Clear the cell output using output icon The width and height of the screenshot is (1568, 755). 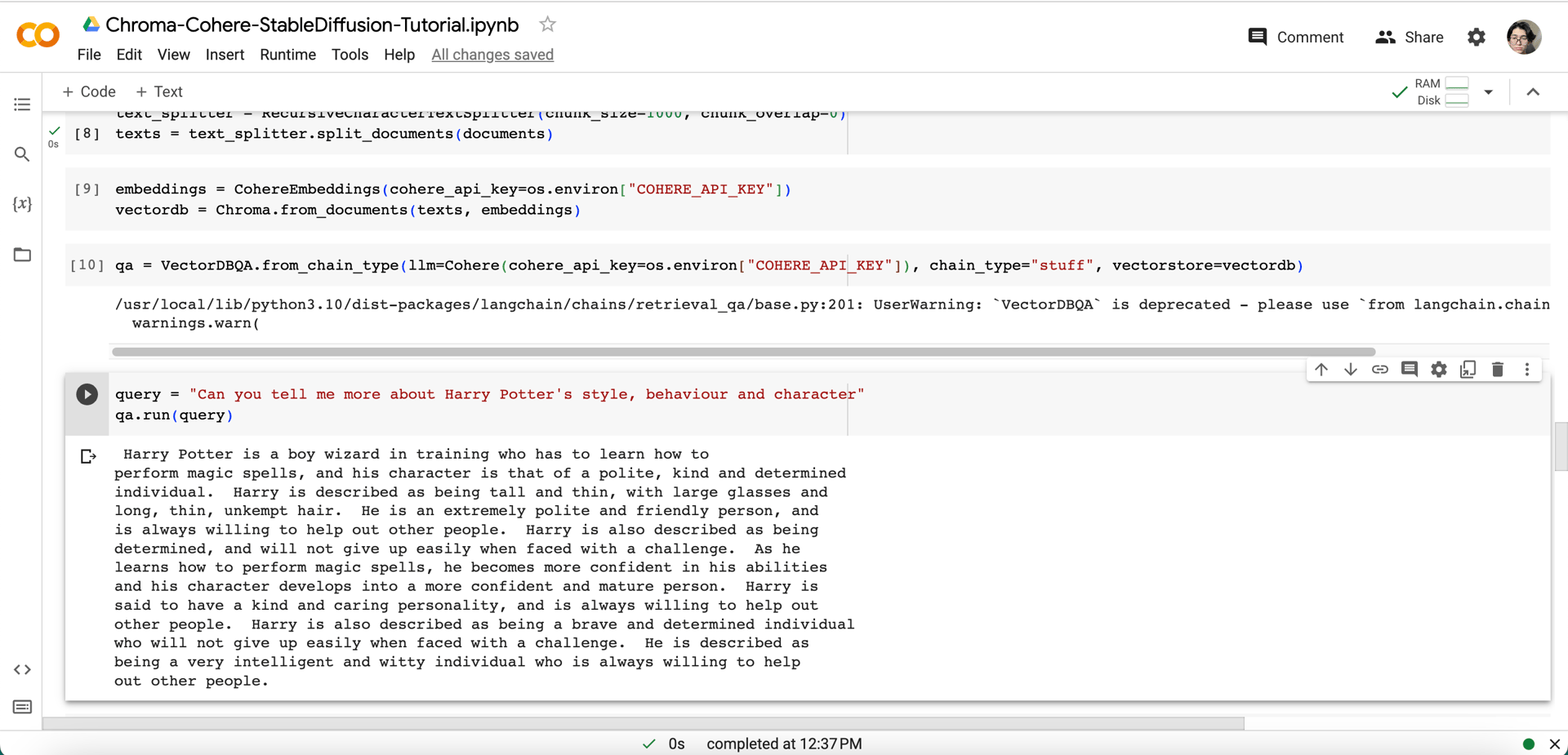(88, 456)
